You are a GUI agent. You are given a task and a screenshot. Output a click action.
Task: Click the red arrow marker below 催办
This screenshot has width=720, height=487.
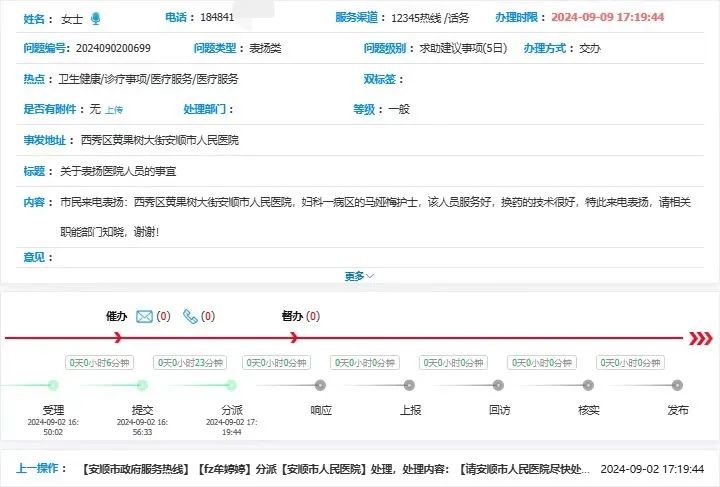point(118,338)
